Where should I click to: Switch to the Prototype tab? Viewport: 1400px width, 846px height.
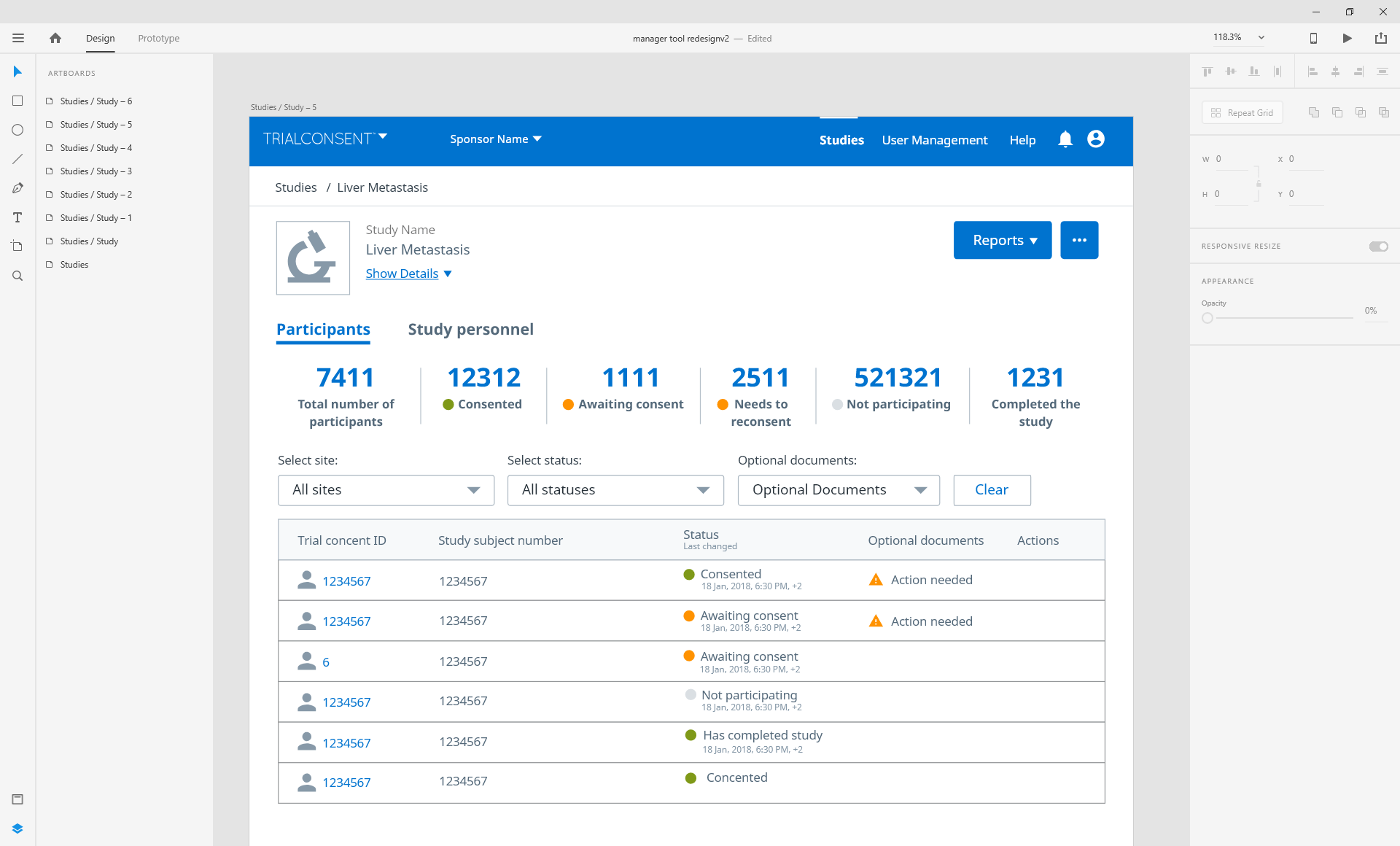[x=158, y=38]
